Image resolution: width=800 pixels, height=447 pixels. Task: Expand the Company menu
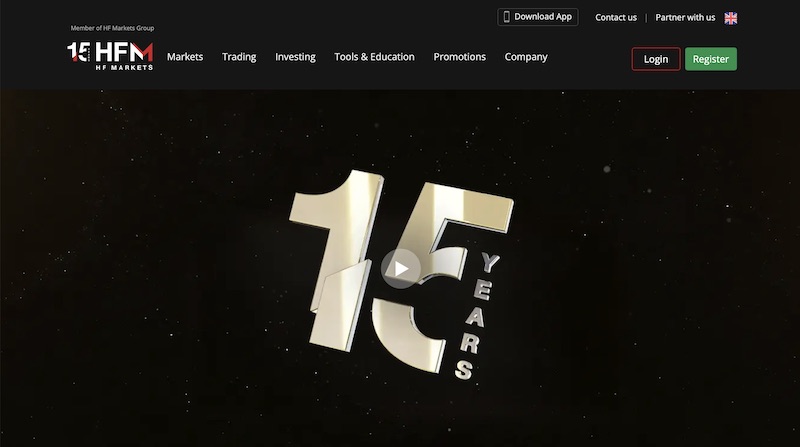[x=526, y=57]
